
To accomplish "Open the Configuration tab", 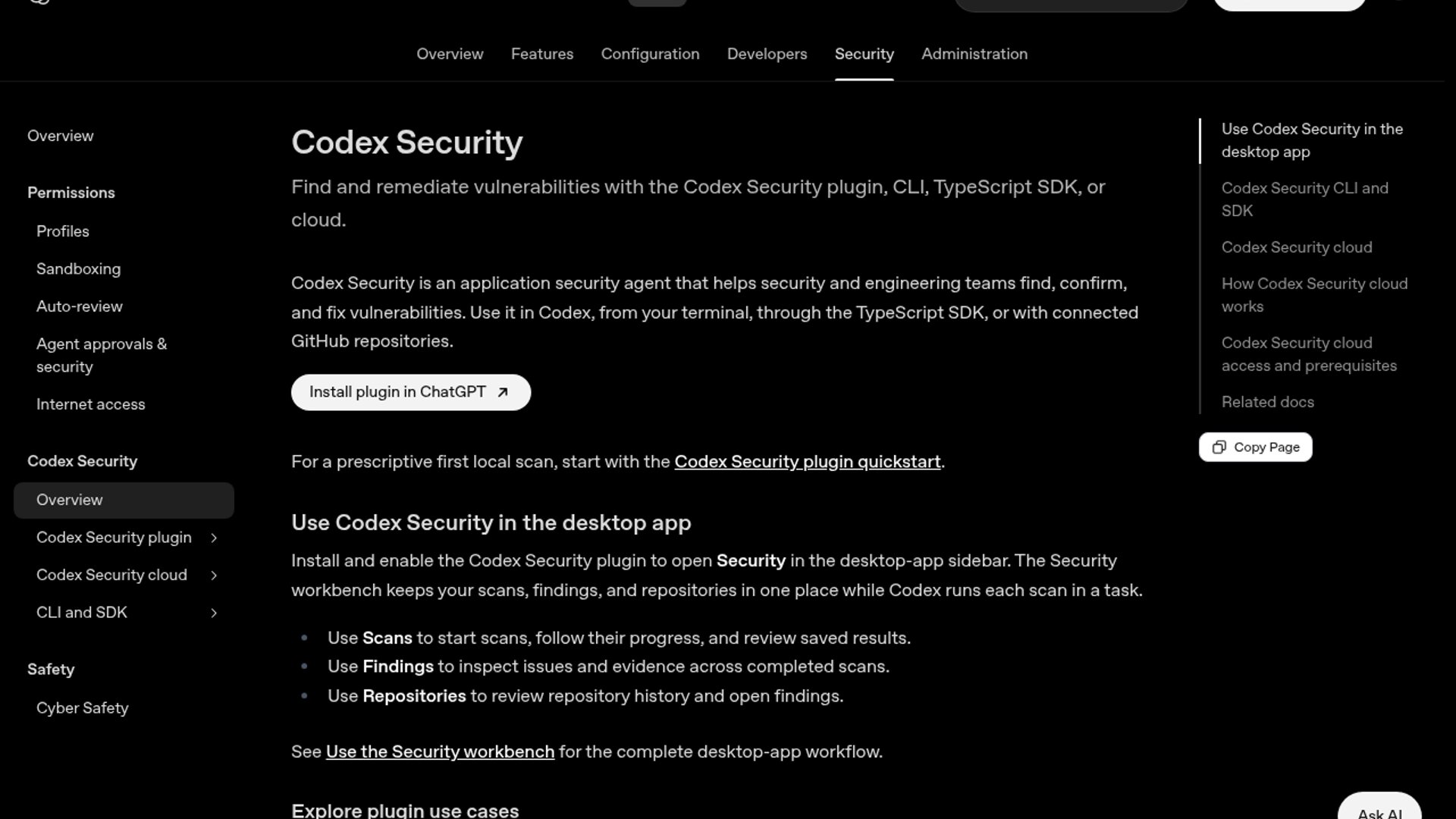I will [650, 54].
